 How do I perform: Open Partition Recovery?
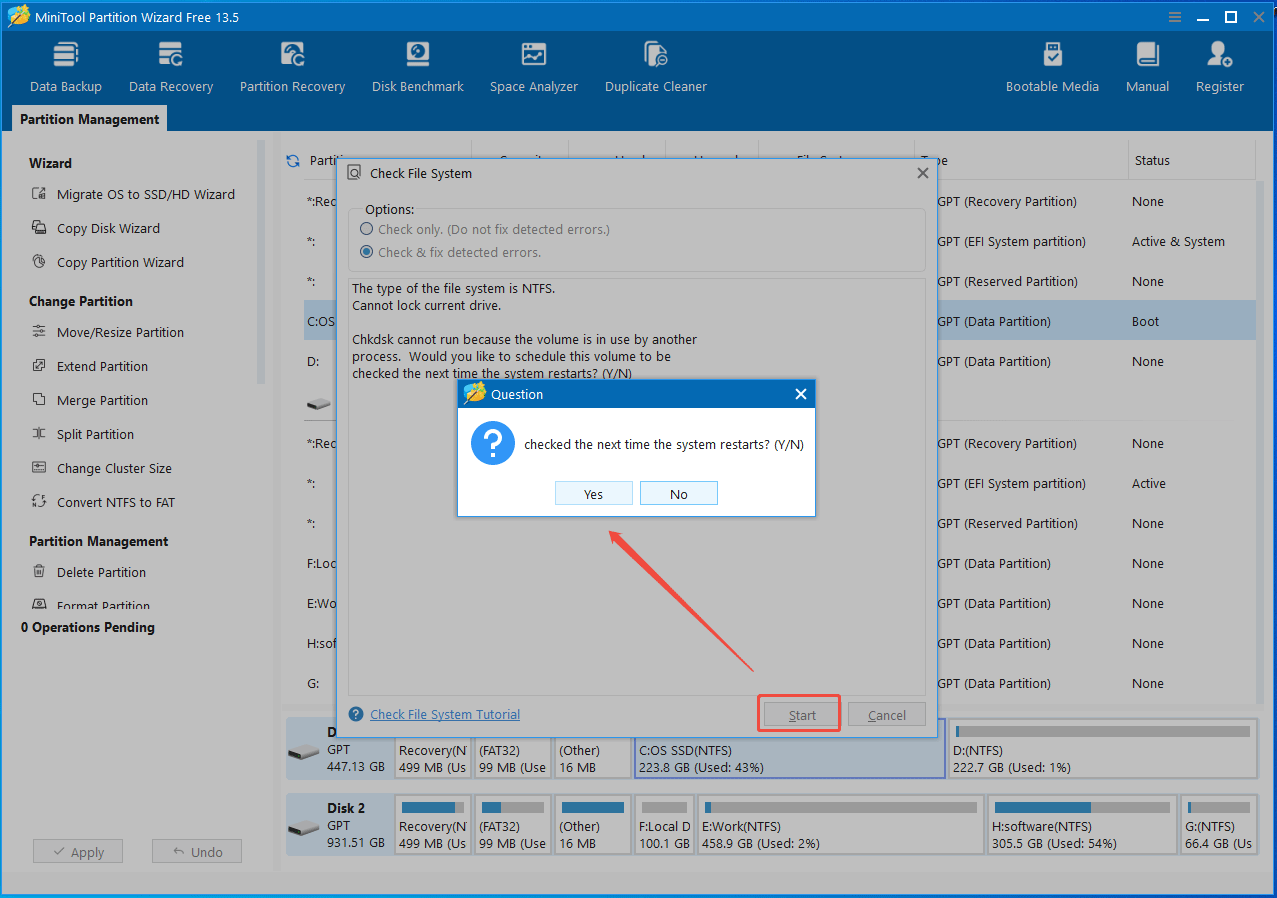point(292,65)
